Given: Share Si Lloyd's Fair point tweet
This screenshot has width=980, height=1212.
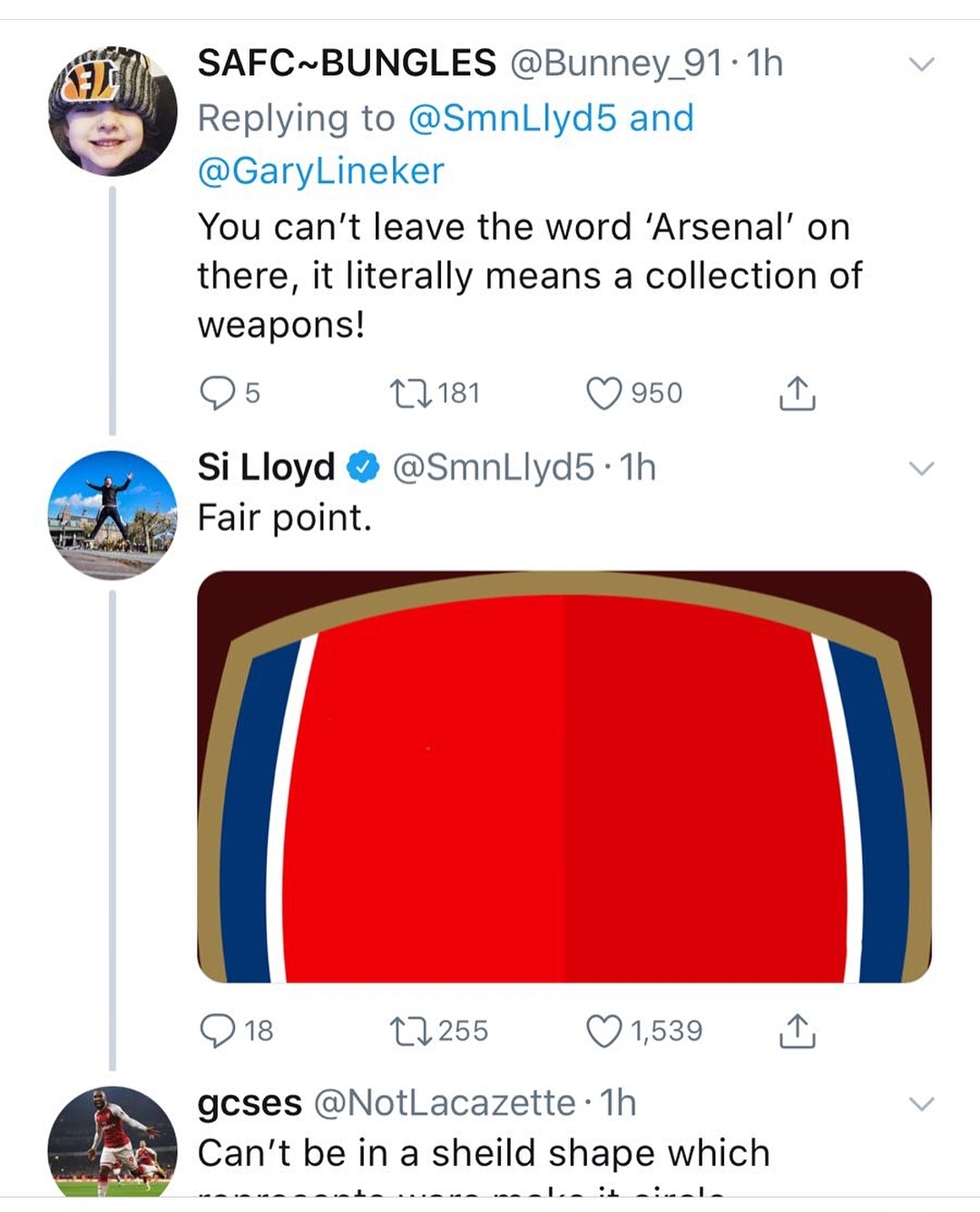Looking at the screenshot, I should coord(798,1031).
